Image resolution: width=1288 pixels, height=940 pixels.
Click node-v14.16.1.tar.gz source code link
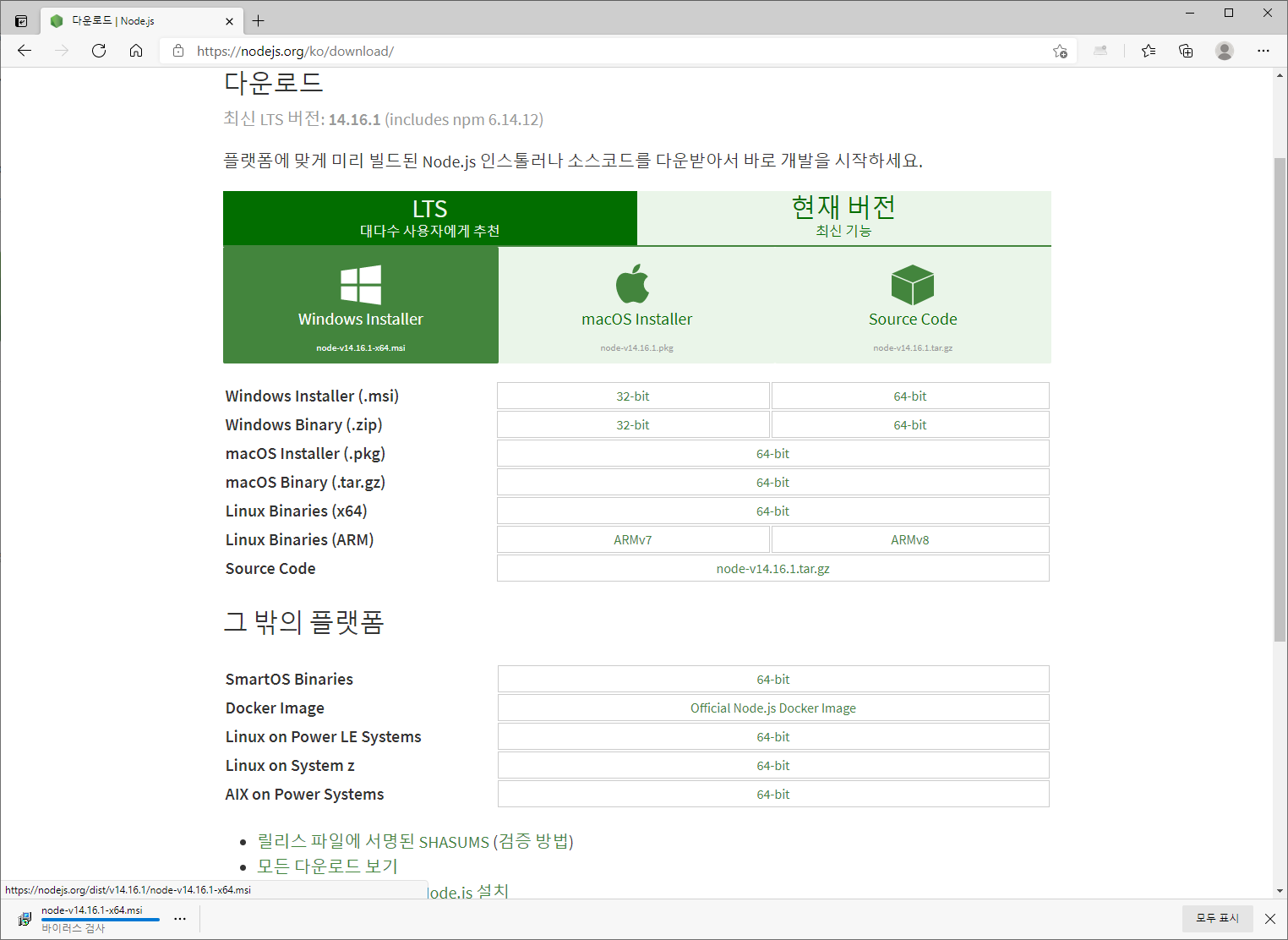click(x=773, y=568)
